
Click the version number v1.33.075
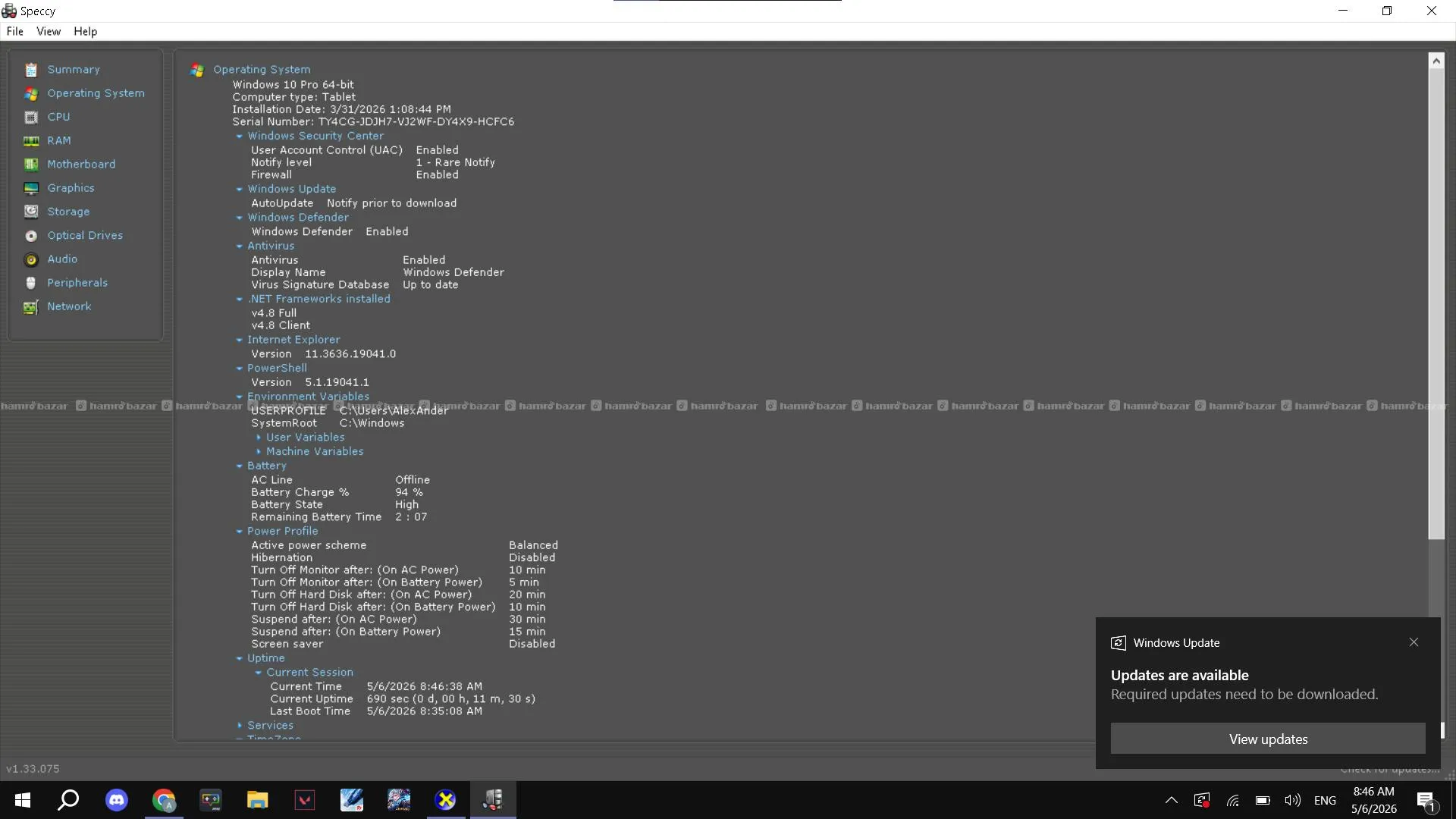coord(33,769)
